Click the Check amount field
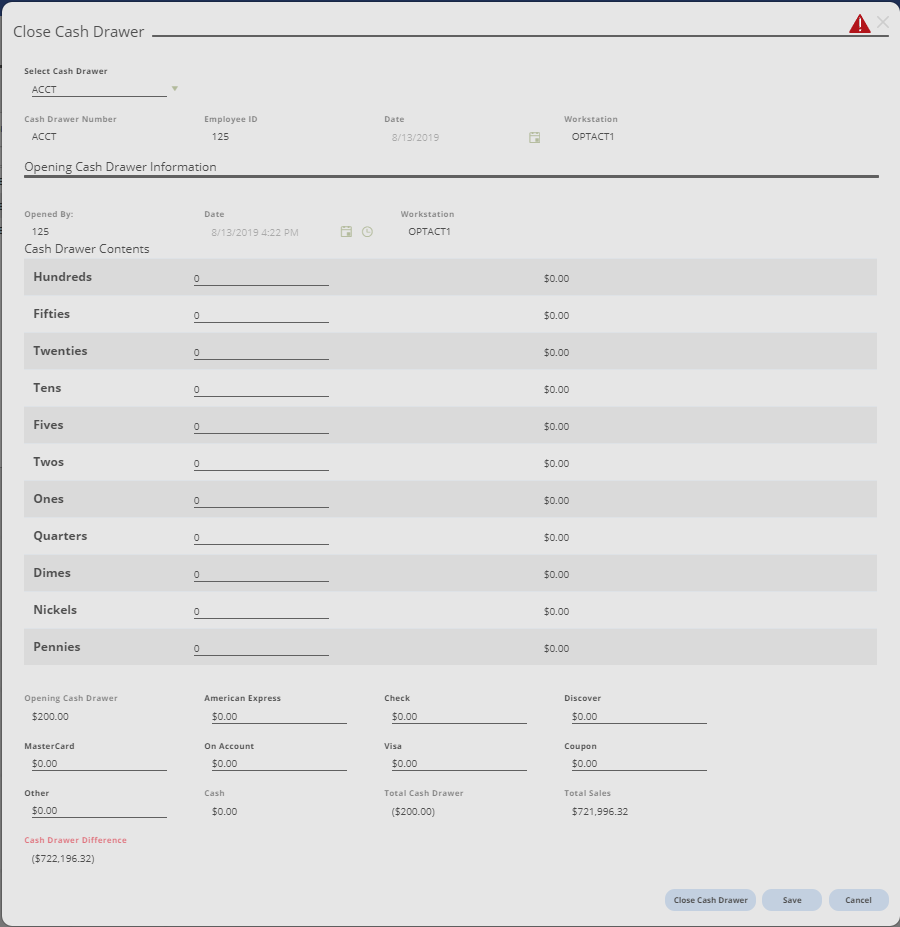The width and height of the screenshot is (900, 927). tap(459, 717)
